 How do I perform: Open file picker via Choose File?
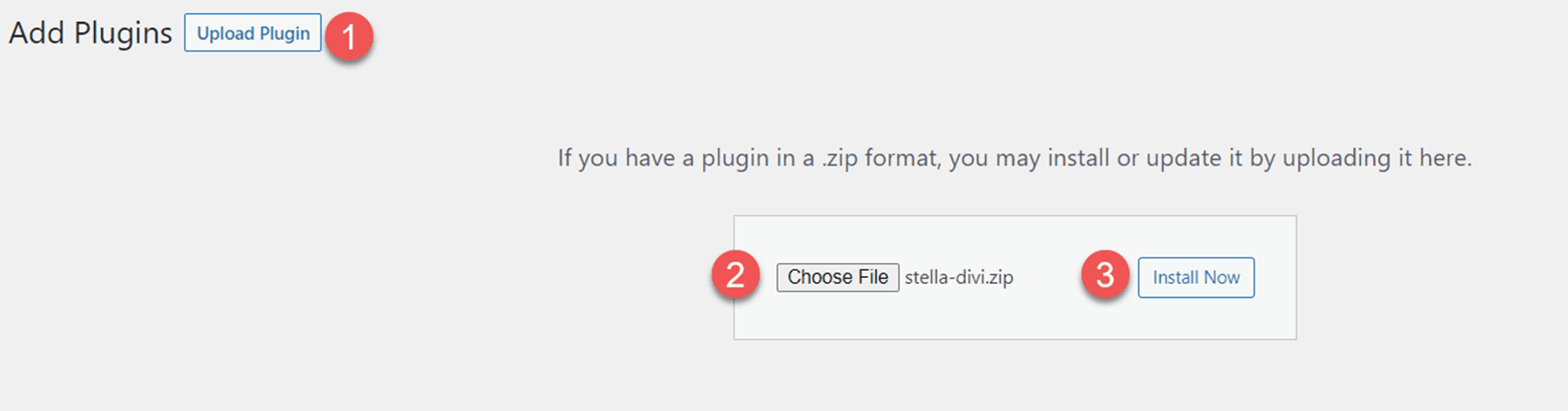pyautogui.click(x=837, y=278)
